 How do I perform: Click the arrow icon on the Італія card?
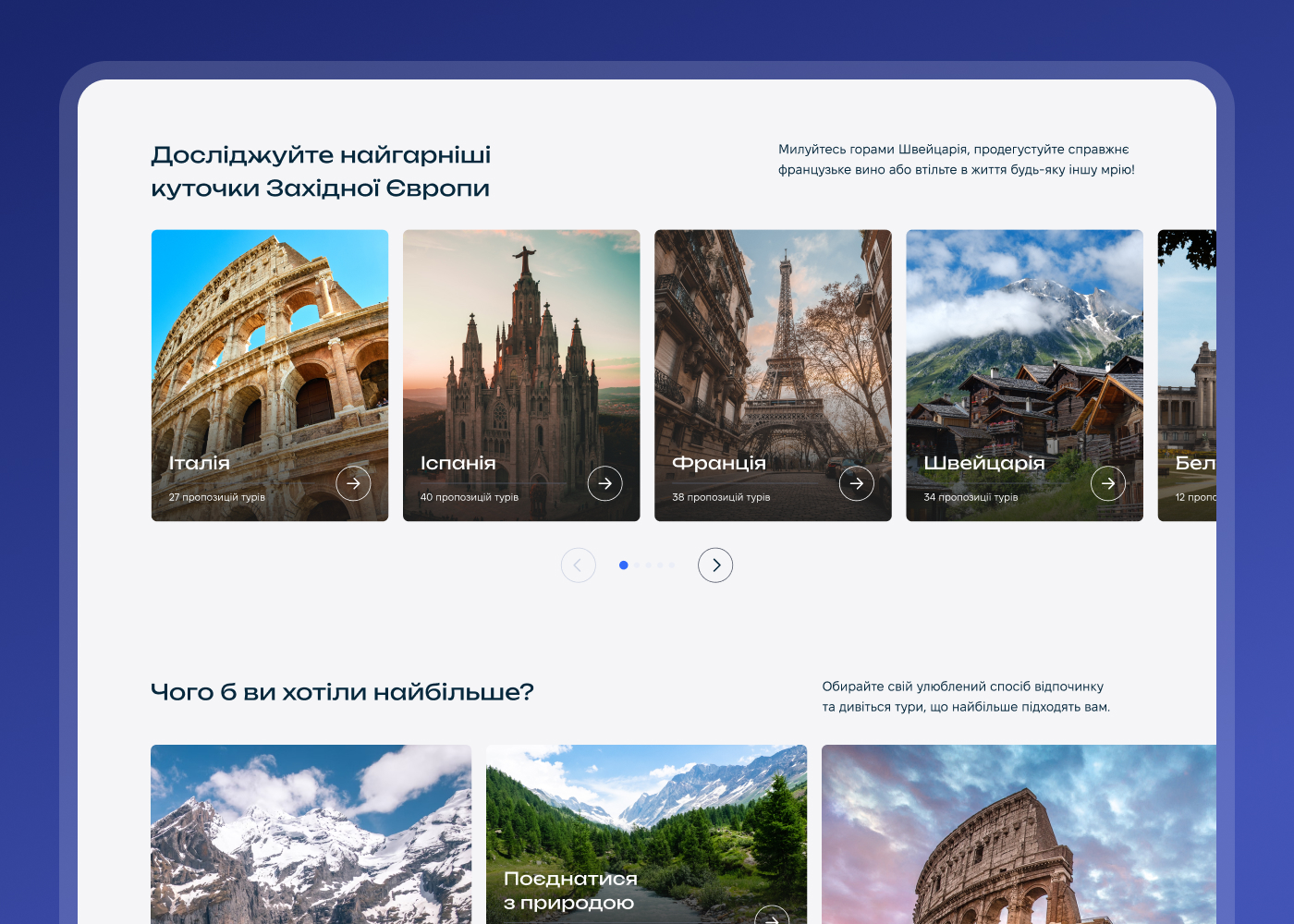click(x=353, y=483)
